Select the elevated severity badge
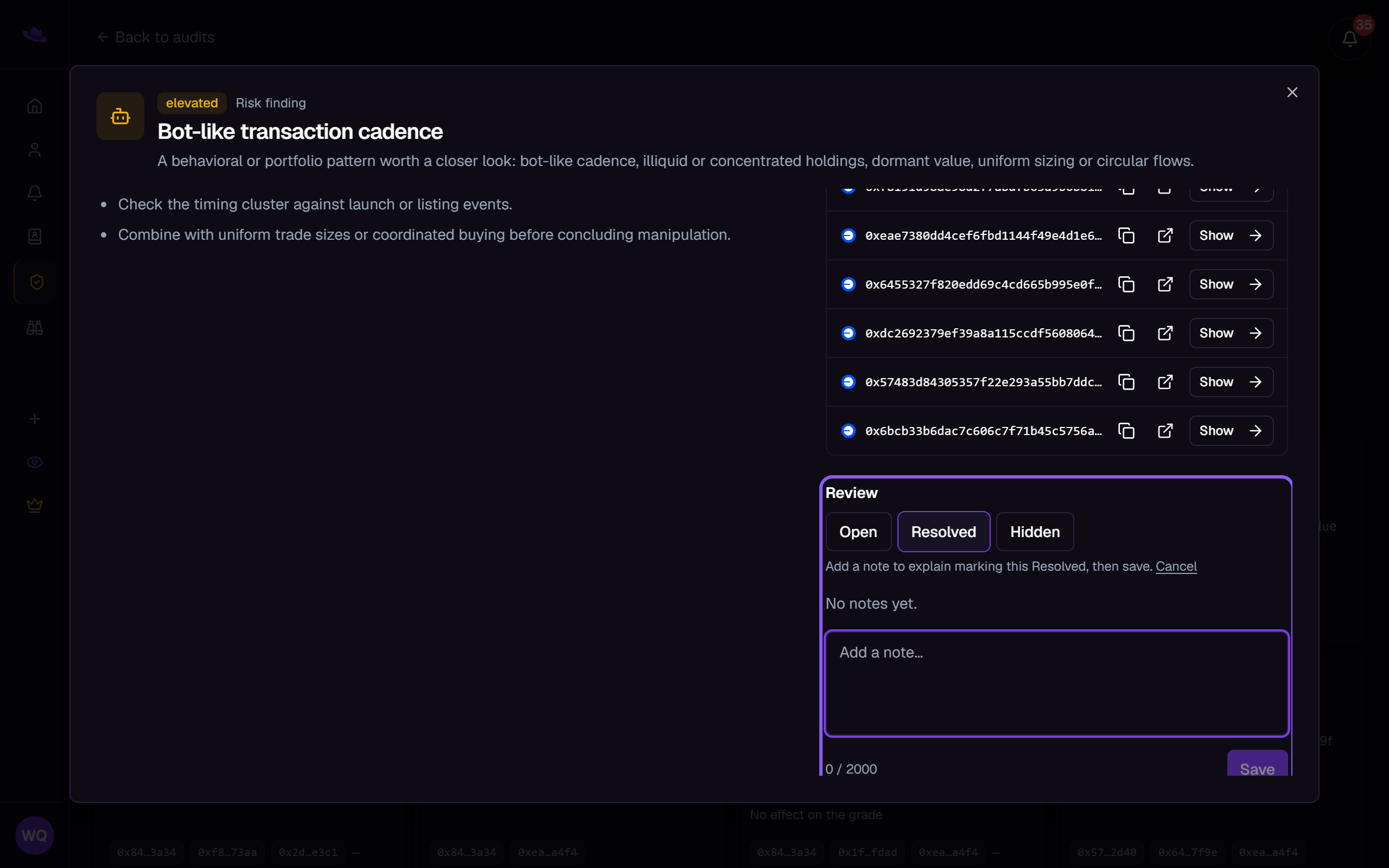The height and width of the screenshot is (868, 1389). (192, 103)
